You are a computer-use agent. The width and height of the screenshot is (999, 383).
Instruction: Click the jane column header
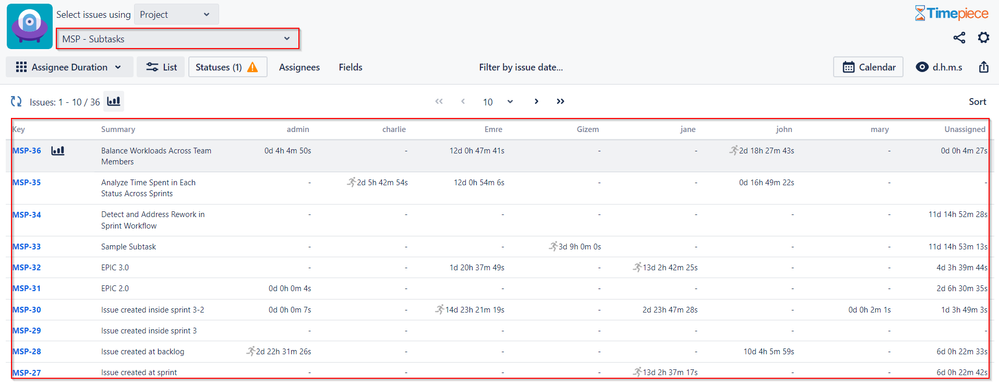point(688,129)
